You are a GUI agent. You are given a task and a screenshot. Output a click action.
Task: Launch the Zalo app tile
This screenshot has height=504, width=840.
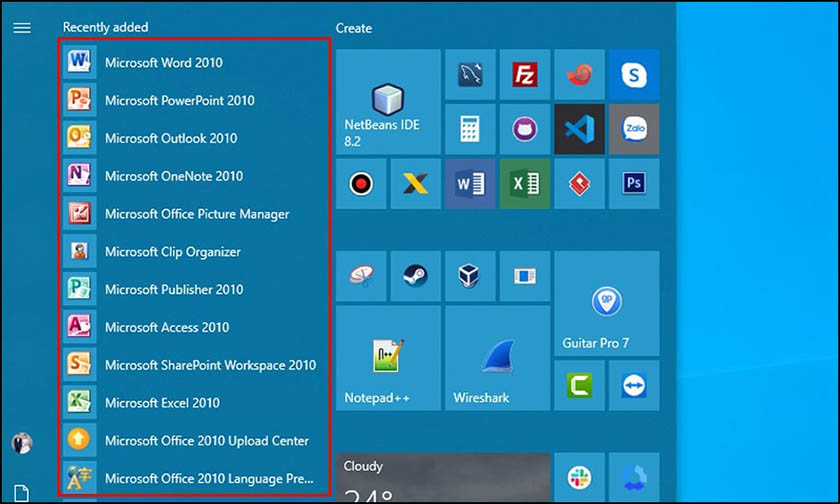pyautogui.click(x=633, y=129)
